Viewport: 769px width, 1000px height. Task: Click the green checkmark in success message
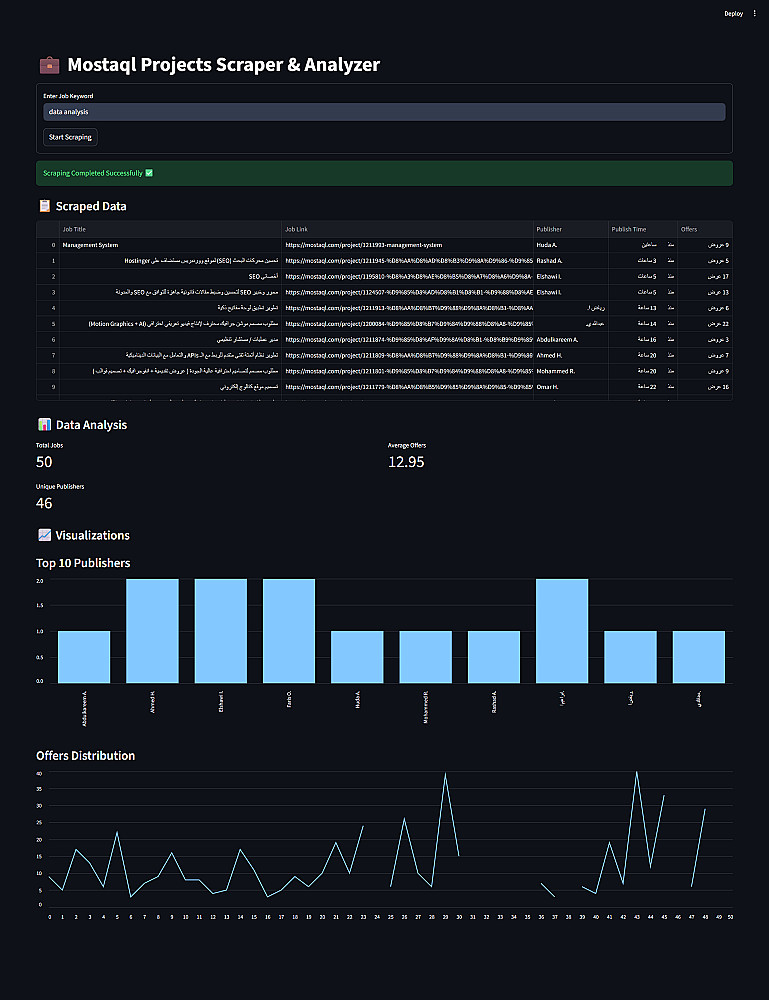[149, 173]
